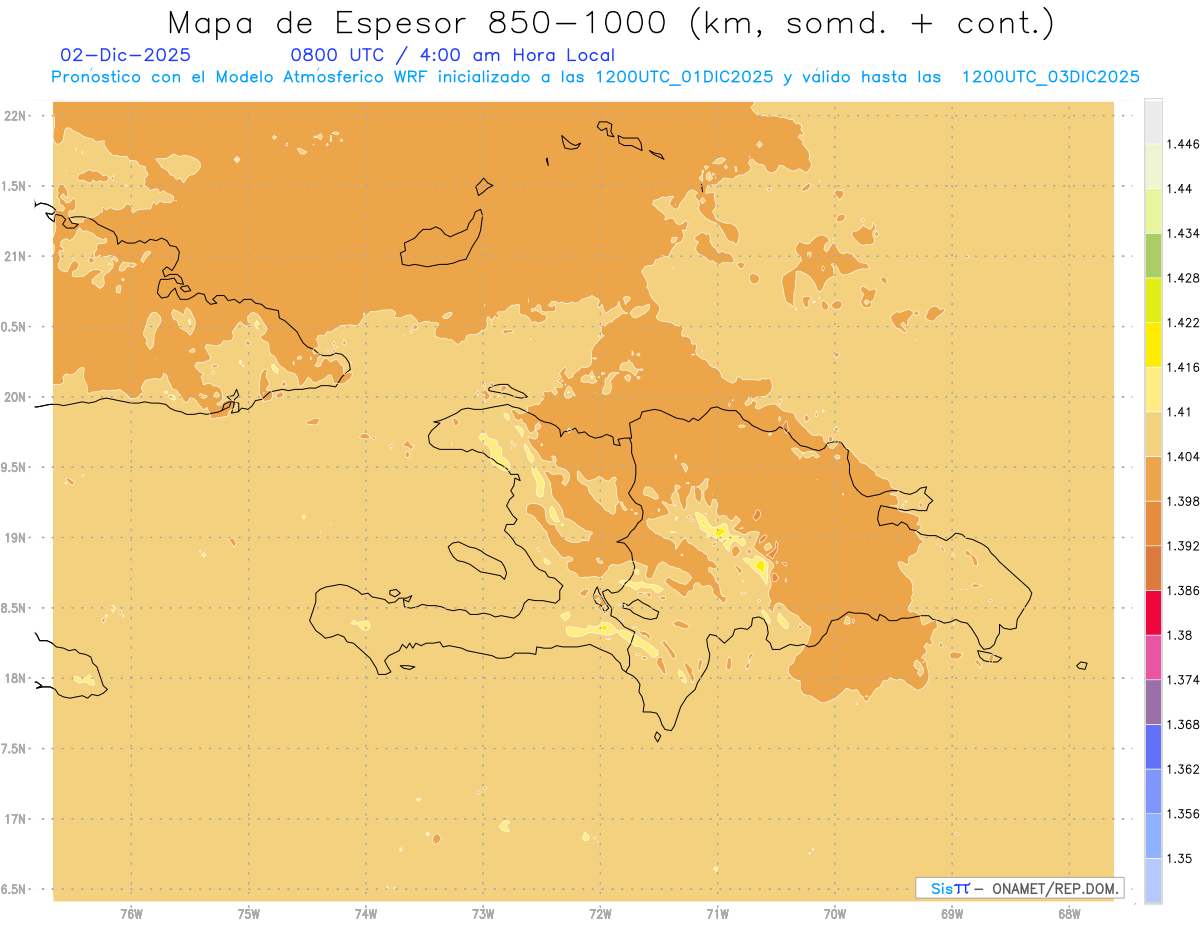Pick the orange swatch between 1.404 and 1.398
The width and height of the screenshot is (1200, 927).
pos(1153,478)
